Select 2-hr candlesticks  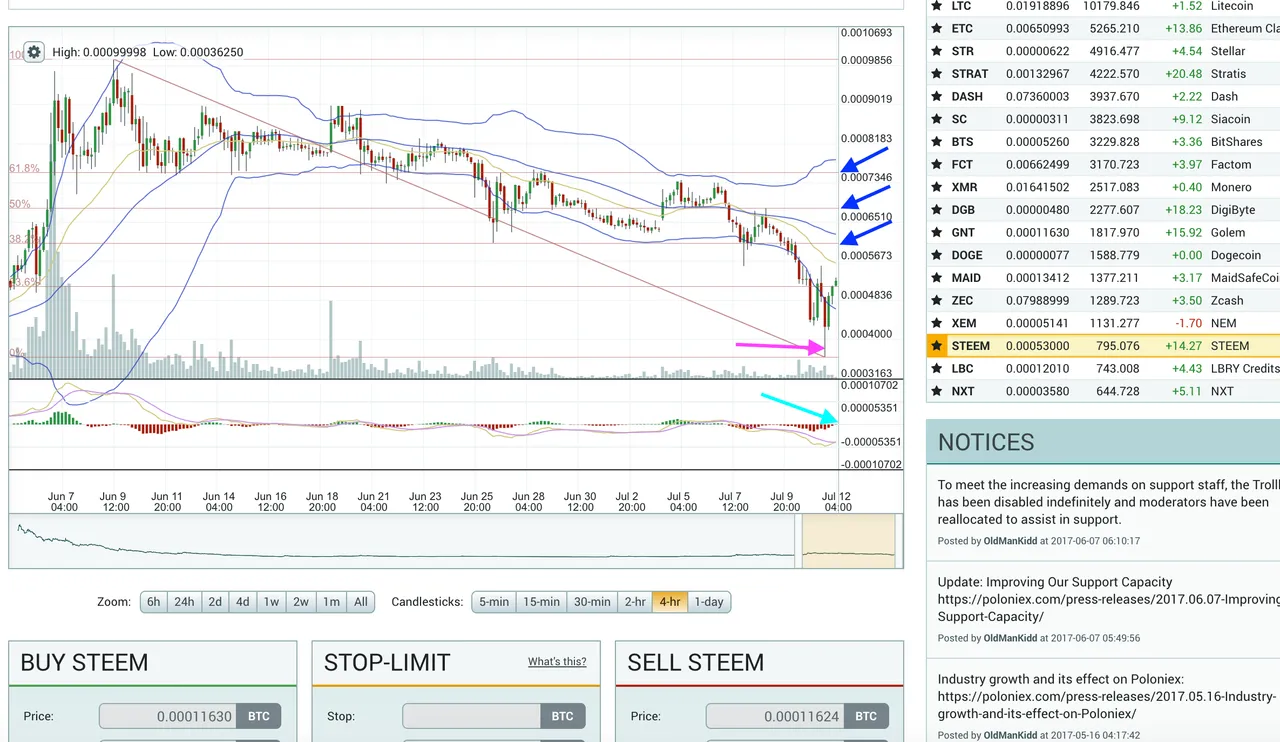point(635,602)
